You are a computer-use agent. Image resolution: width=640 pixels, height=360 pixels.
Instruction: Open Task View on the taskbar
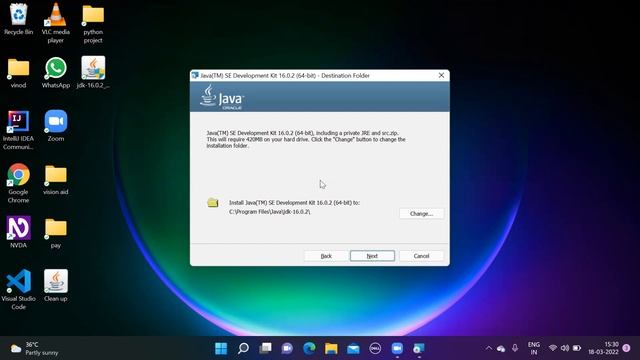(265, 349)
